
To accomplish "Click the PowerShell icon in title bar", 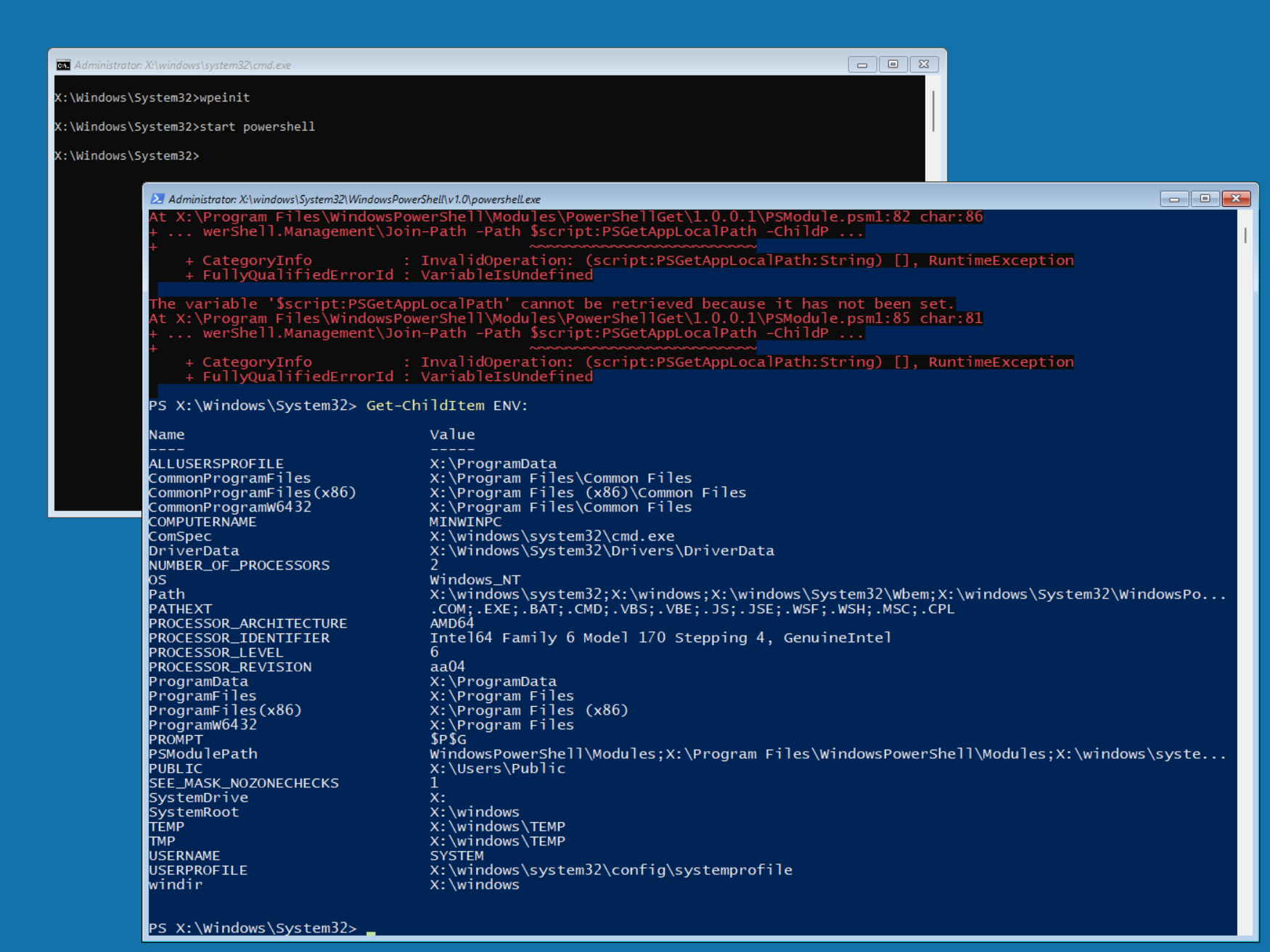I will click(157, 199).
